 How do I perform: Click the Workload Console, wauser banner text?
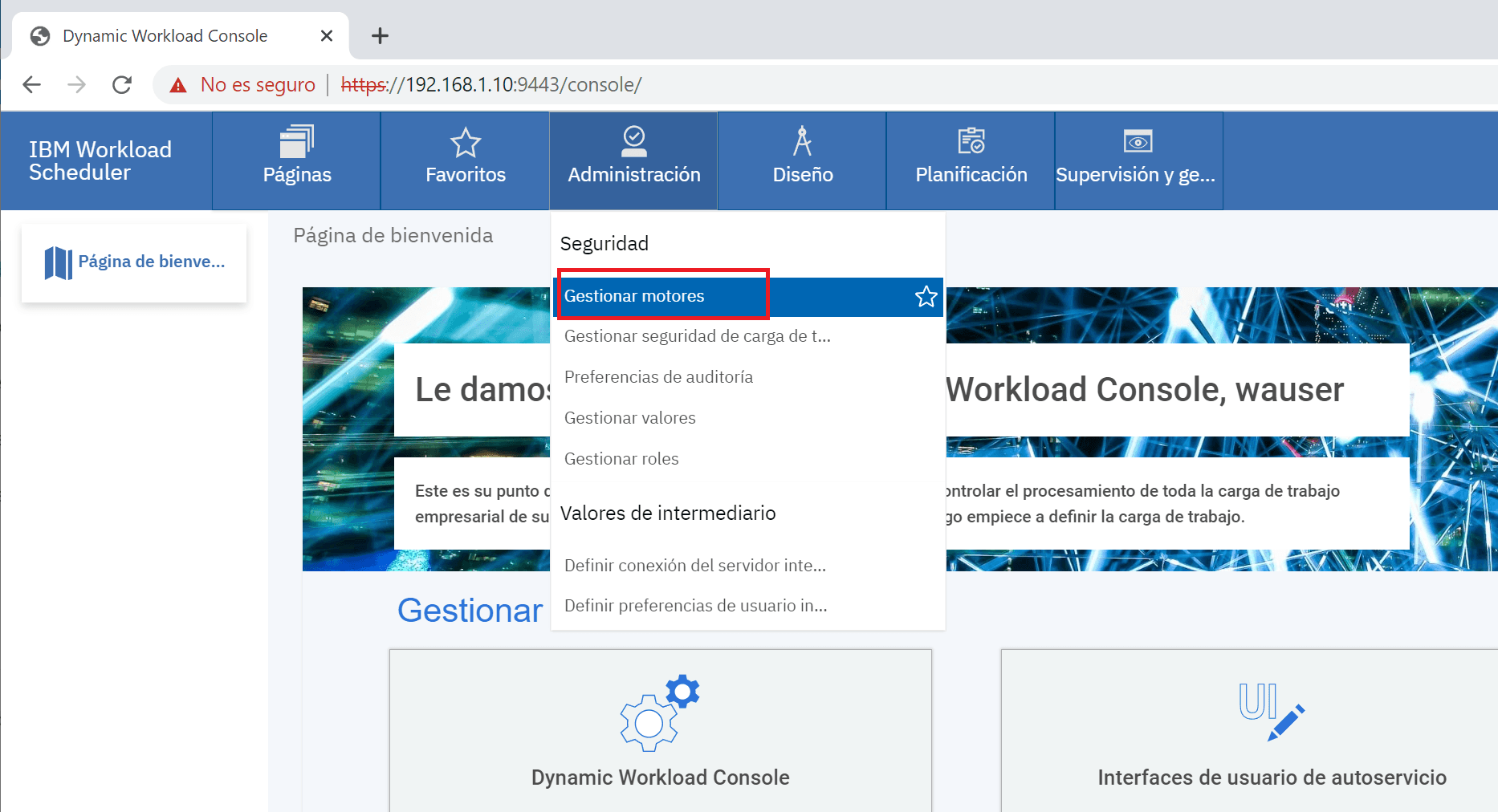1145,390
